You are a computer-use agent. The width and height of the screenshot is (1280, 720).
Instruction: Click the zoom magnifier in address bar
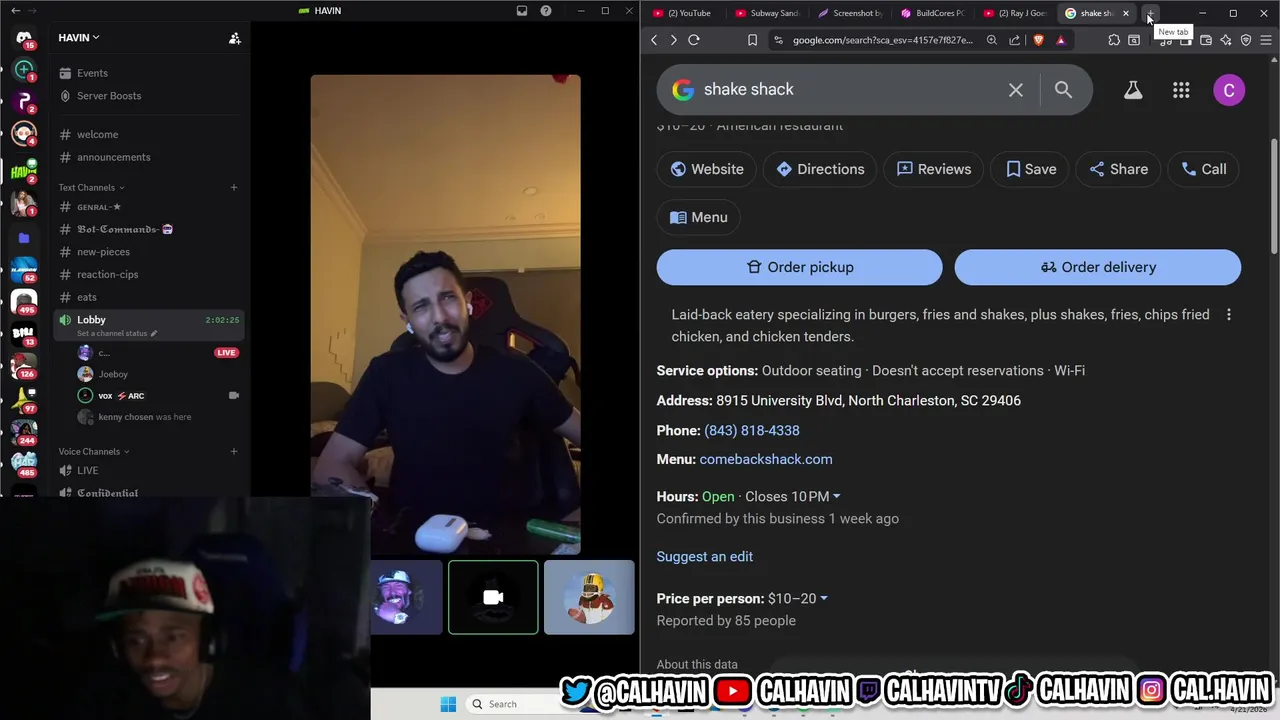pyautogui.click(x=992, y=40)
